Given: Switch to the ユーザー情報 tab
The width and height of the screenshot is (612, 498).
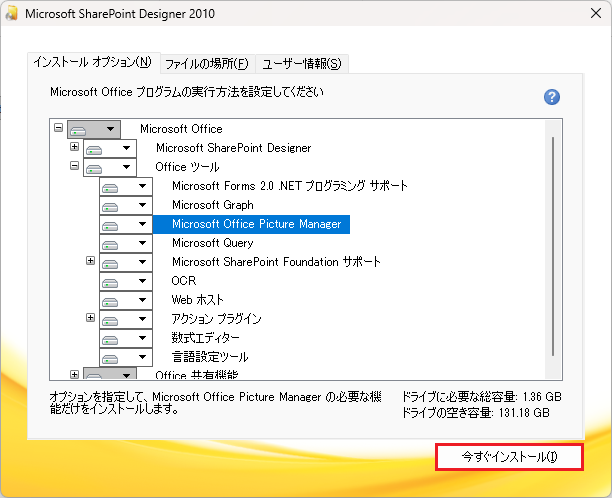Looking at the screenshot, I should [301, 64].
